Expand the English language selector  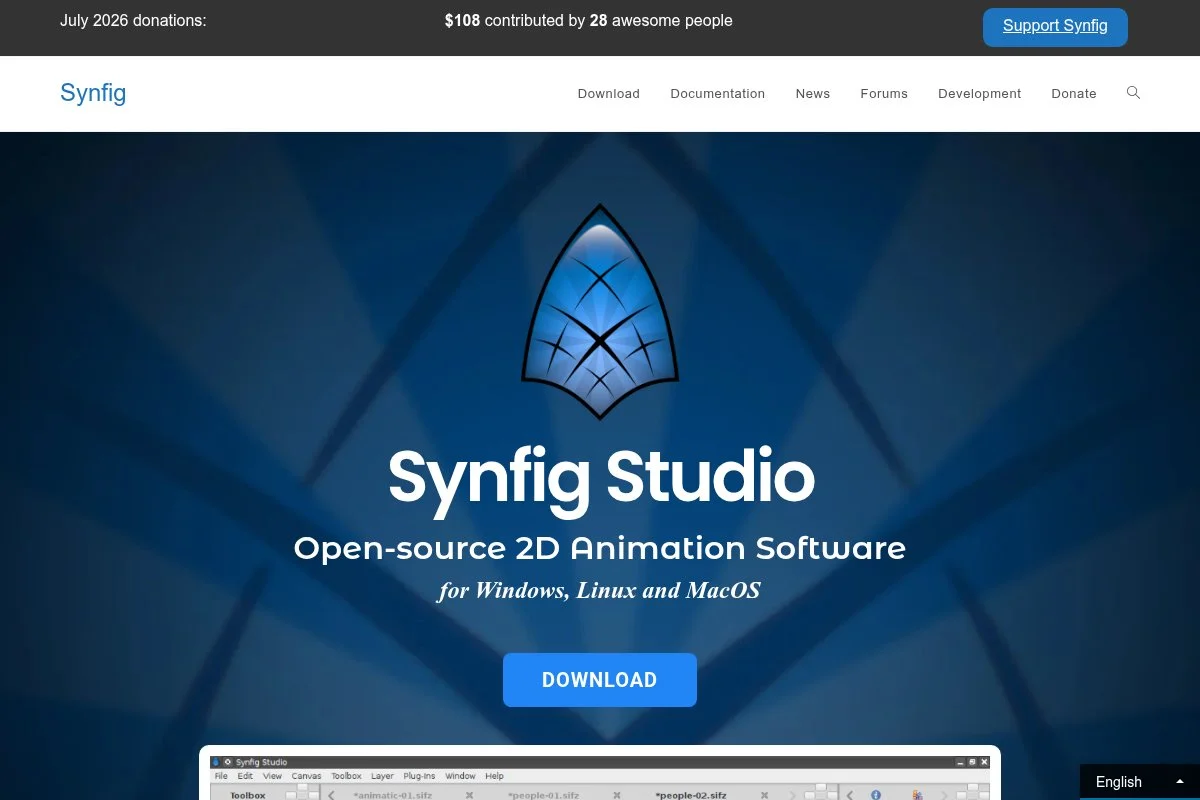[x=1140, y=782]
